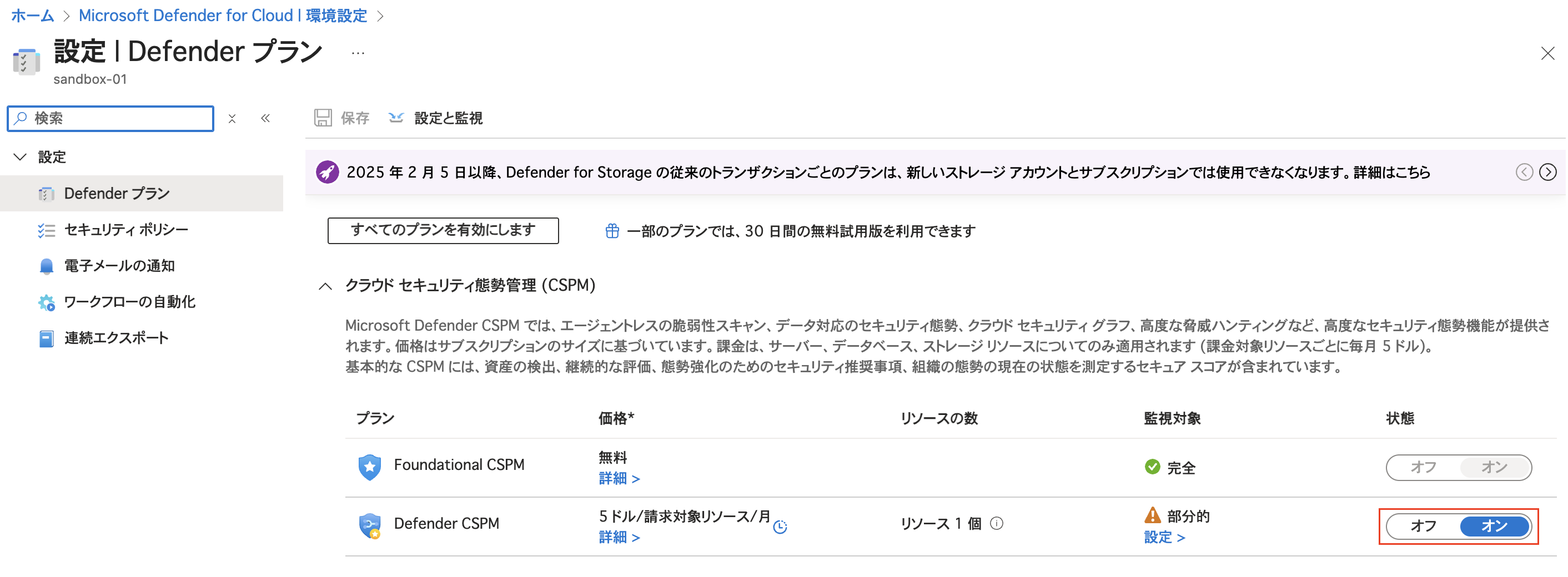Click the rocket icon in announcement banner
This screenshot has height=577, width=1568.
pyautogui.click(x=327, y=172)
